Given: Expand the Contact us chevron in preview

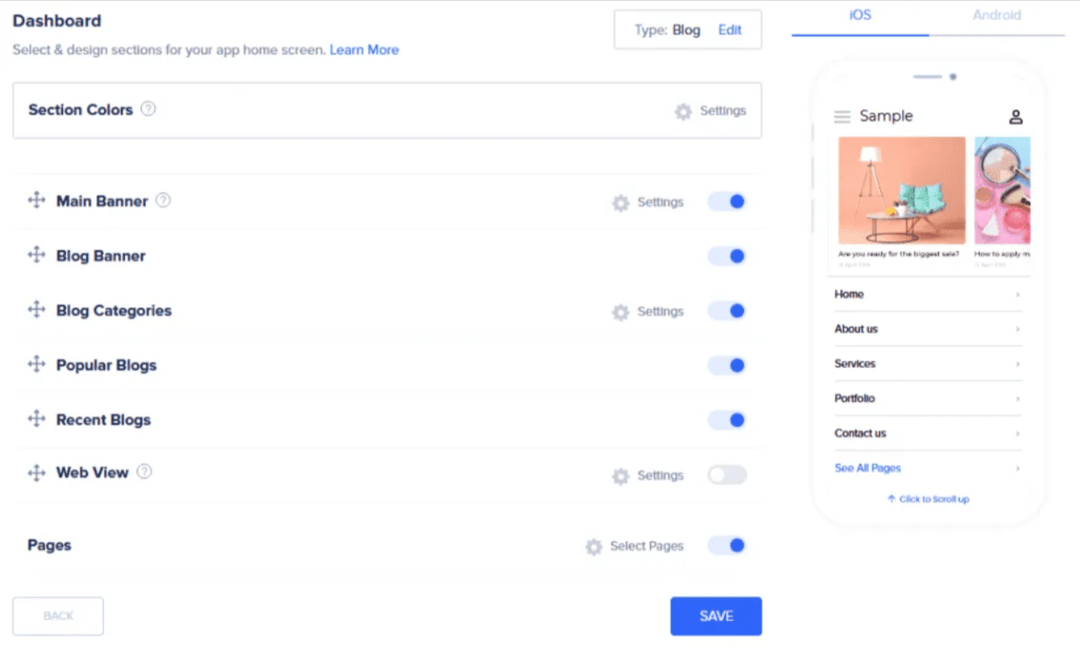Looking at the screenshot, I should [x=1019, y=432].
